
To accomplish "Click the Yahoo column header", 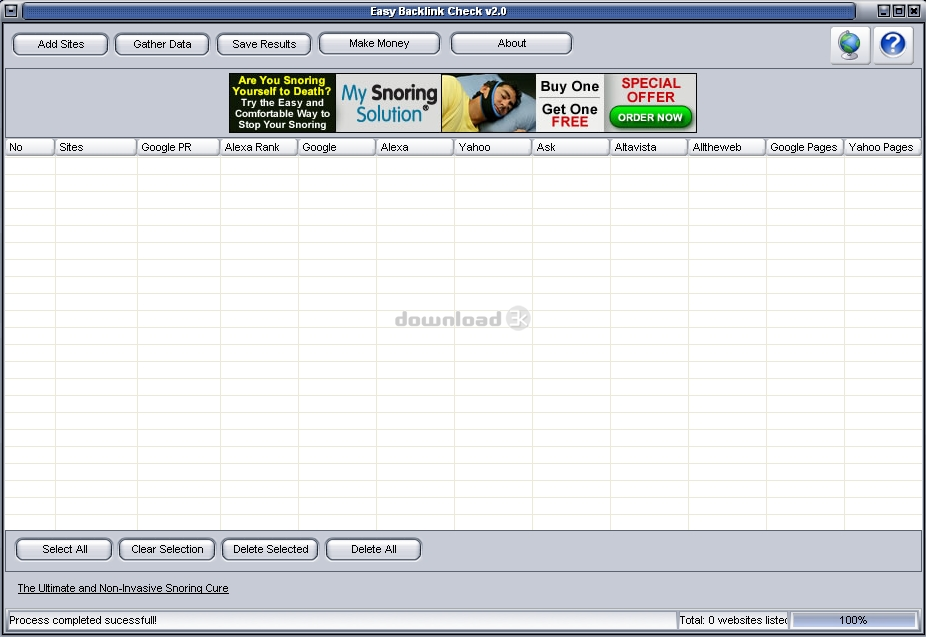I will 493,147.
